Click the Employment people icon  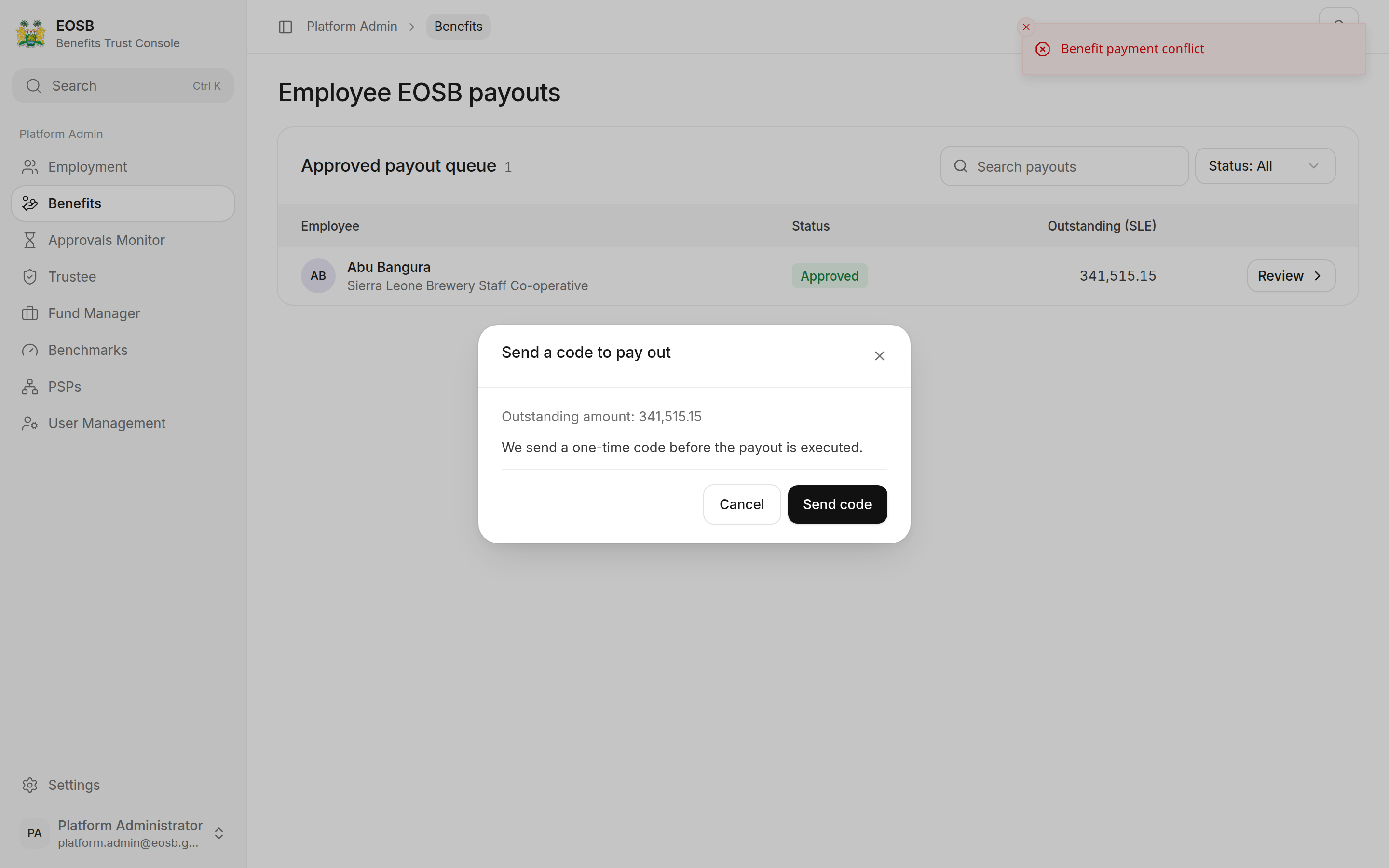30,166
